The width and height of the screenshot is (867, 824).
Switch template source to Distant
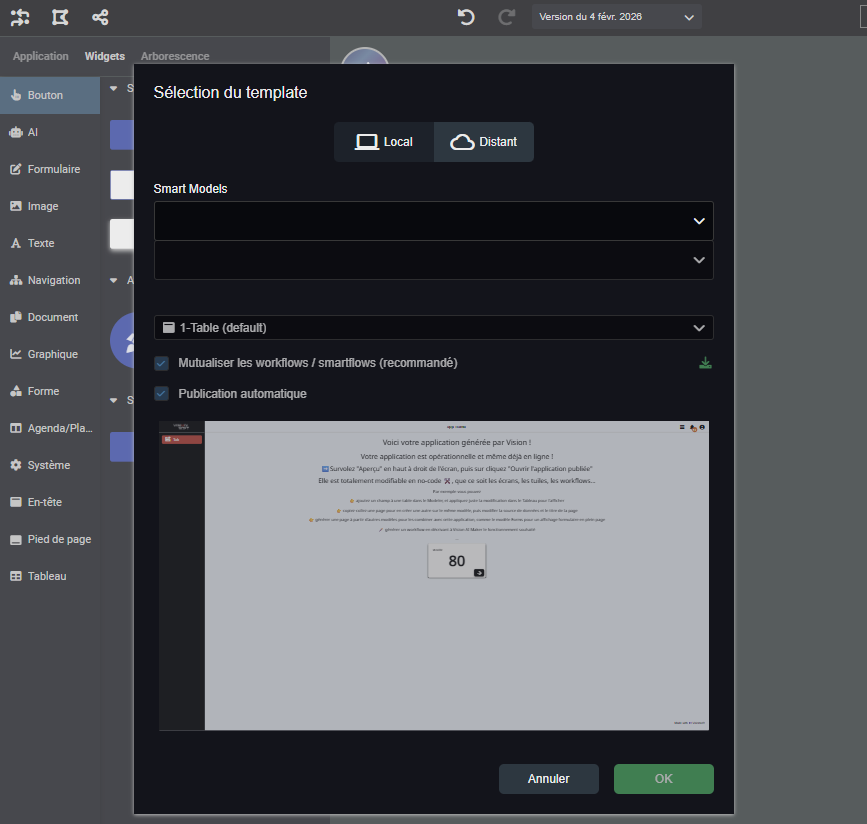click(484, 142)
